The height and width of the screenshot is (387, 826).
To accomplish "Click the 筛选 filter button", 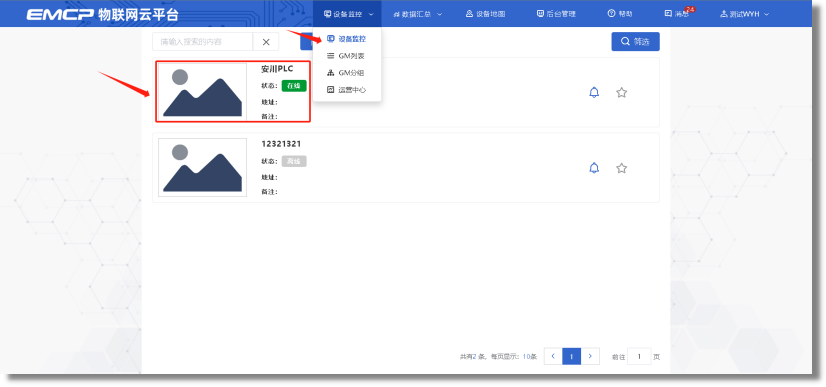I will 635,42.
